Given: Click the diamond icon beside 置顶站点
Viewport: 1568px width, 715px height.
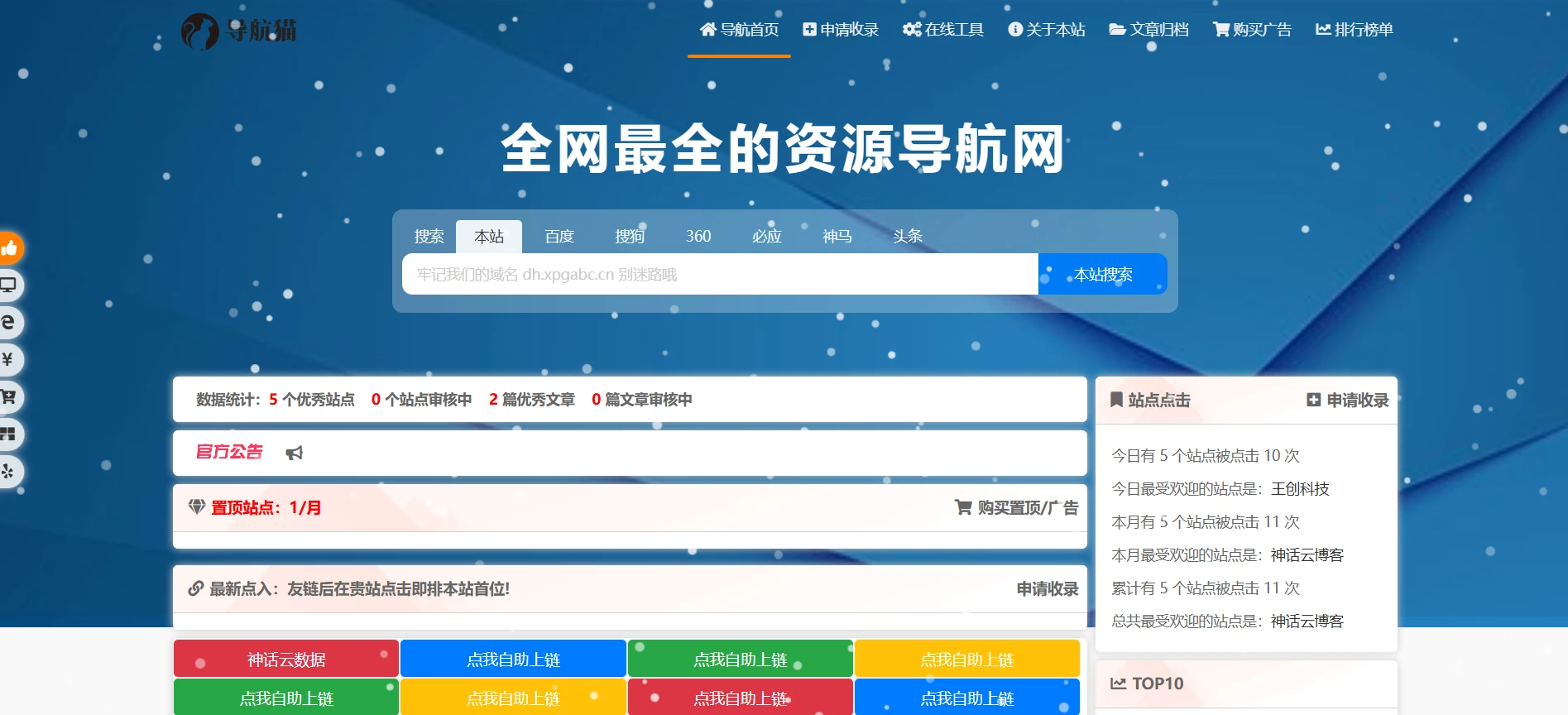Looking at the screenshot, I should point(197,506).
